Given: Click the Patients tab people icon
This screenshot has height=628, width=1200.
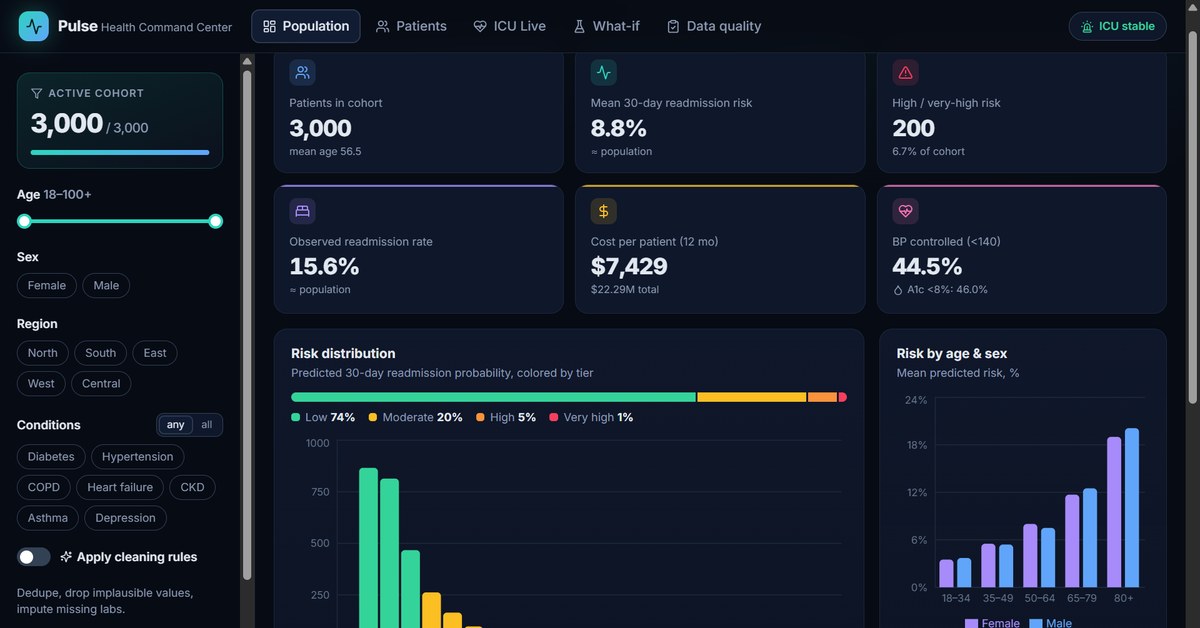Looking at the screenshot, I should 383,26.
